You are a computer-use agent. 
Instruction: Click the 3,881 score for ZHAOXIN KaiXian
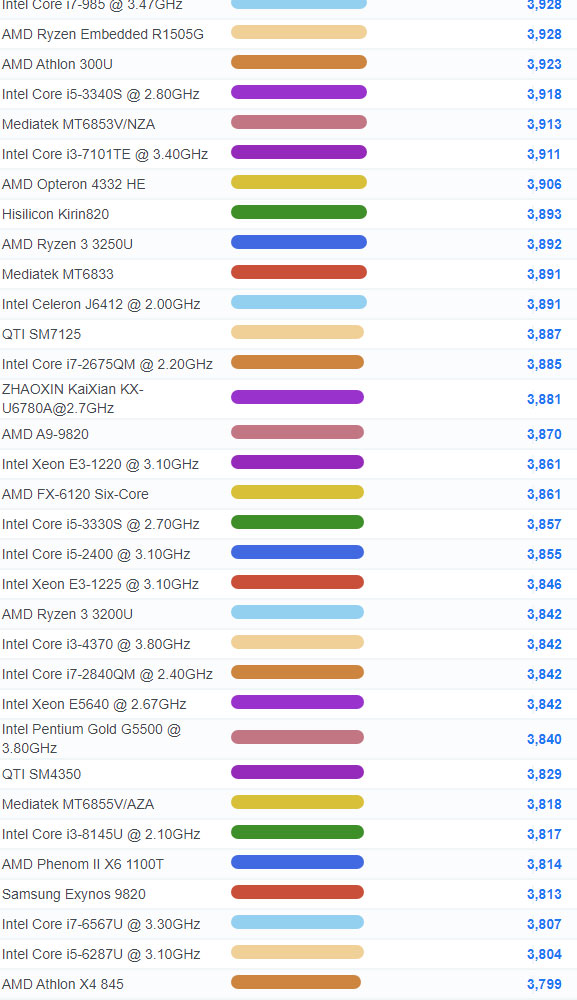pos(544,399)
